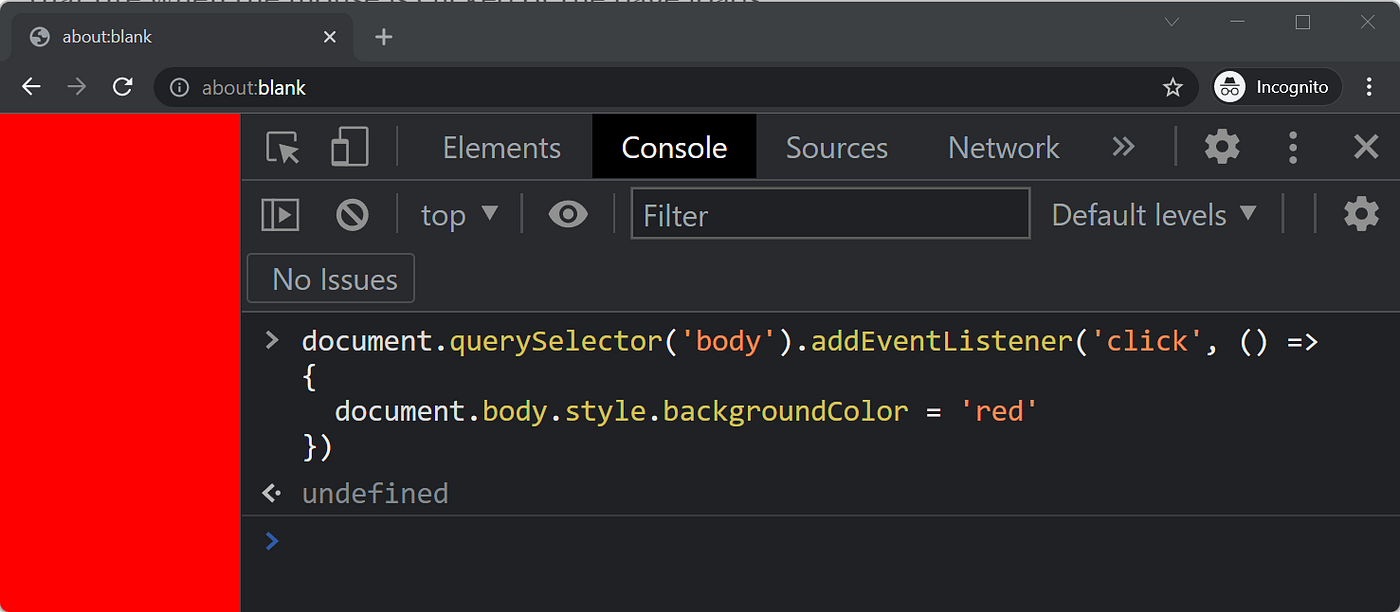The width and height of the screenshot is (1400, 612).
Task: Open the Default levels dropdown
Action: click(1154, 213)
